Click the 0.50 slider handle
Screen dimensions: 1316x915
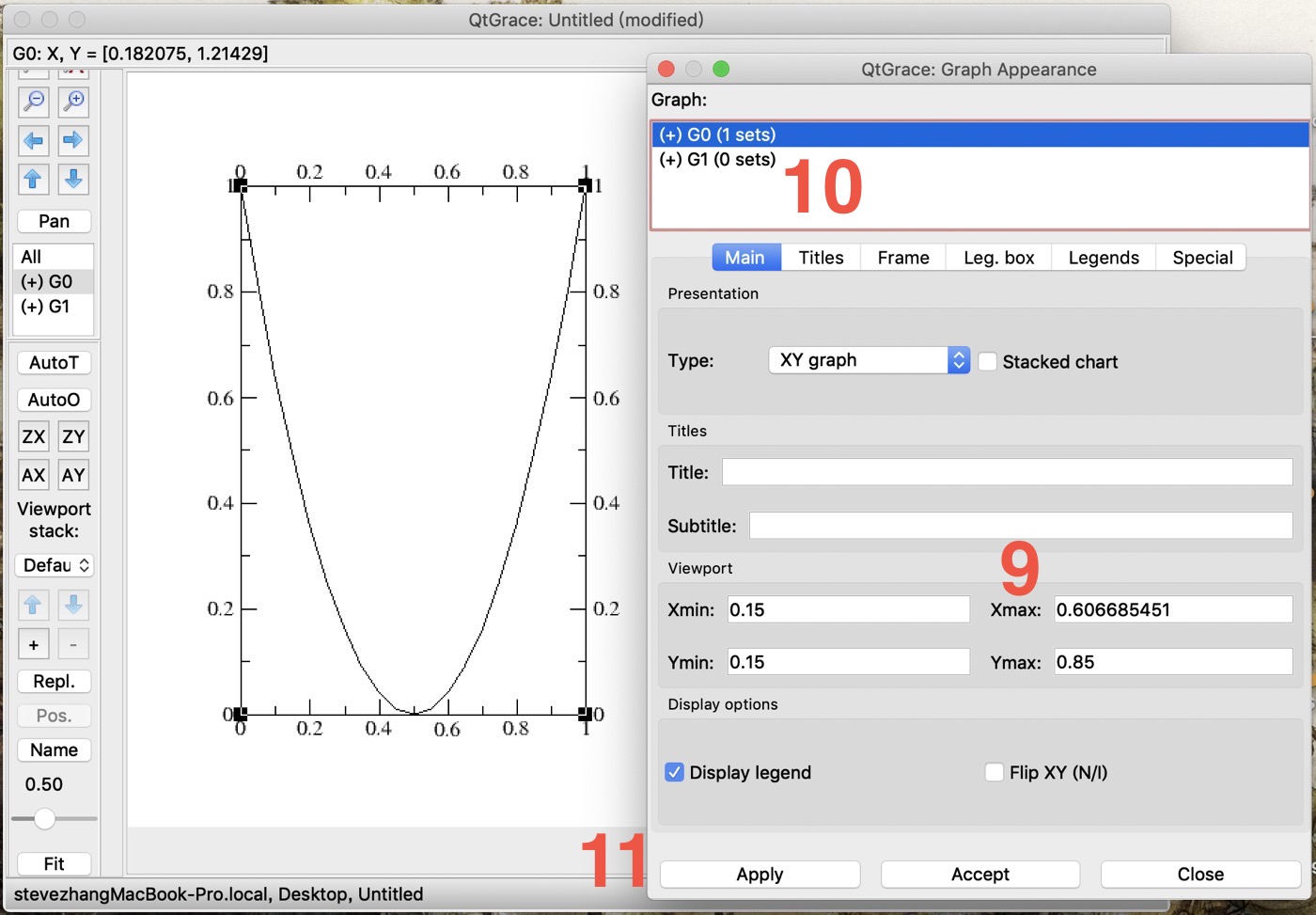(44, 819)
